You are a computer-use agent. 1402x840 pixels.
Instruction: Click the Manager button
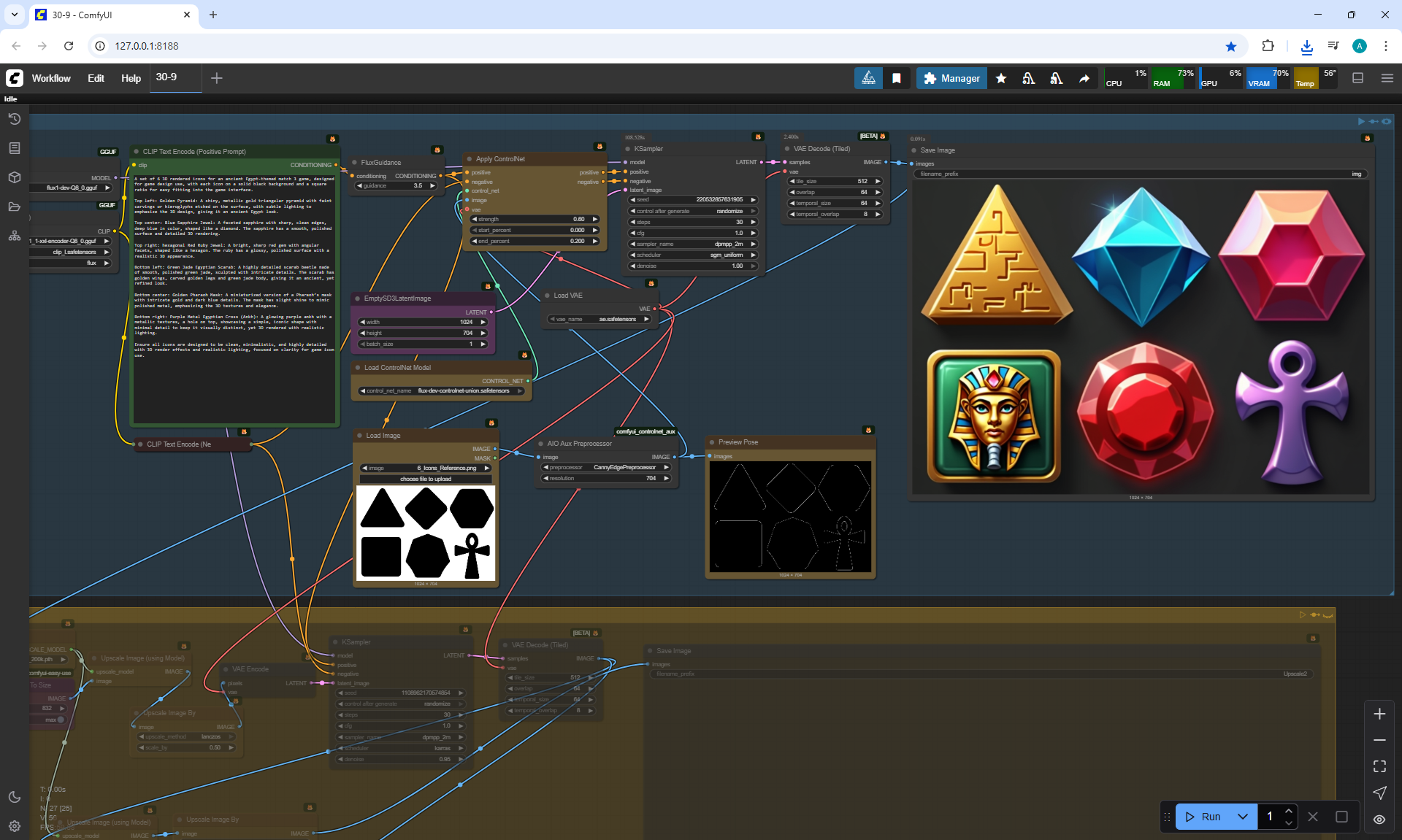(x=951, y=78)
